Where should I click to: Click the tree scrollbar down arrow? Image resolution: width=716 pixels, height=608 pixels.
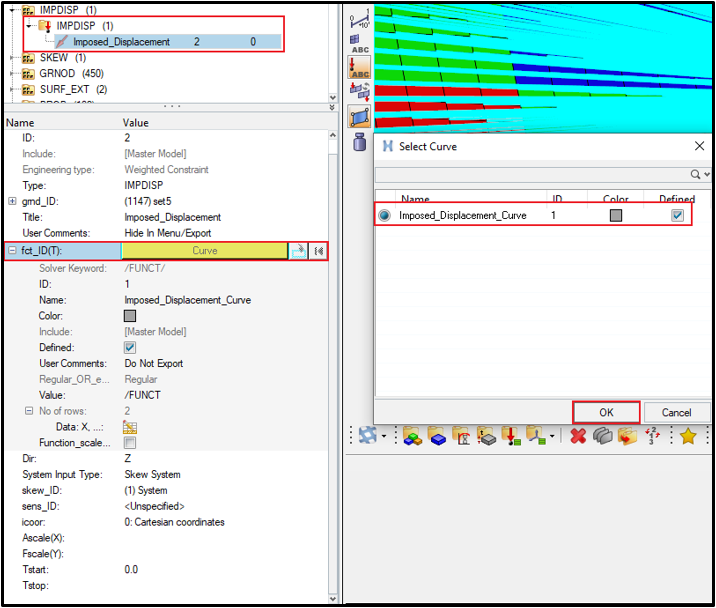332,98
